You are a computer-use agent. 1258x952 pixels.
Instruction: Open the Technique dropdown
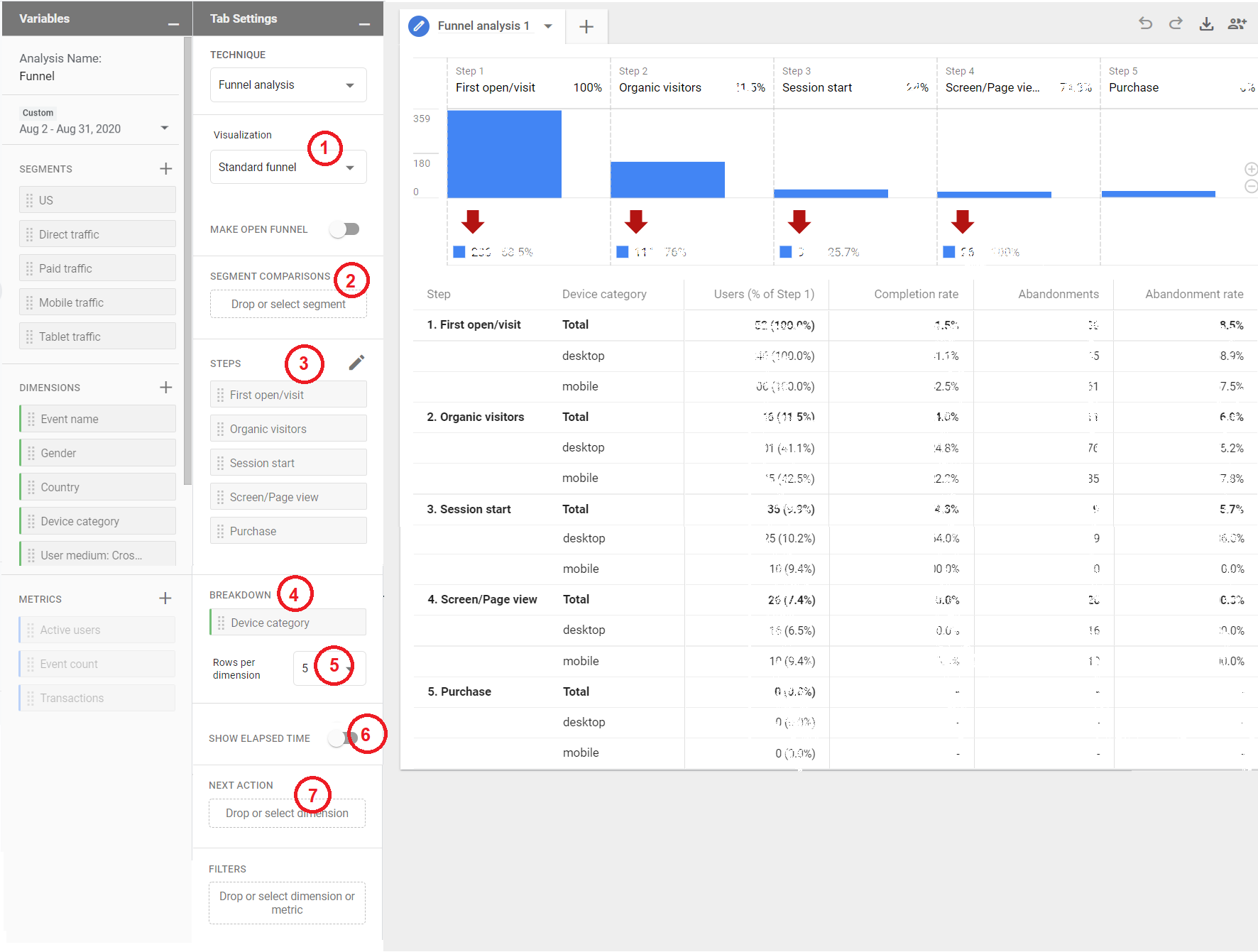pyautogui.click(x=288, y=85)
